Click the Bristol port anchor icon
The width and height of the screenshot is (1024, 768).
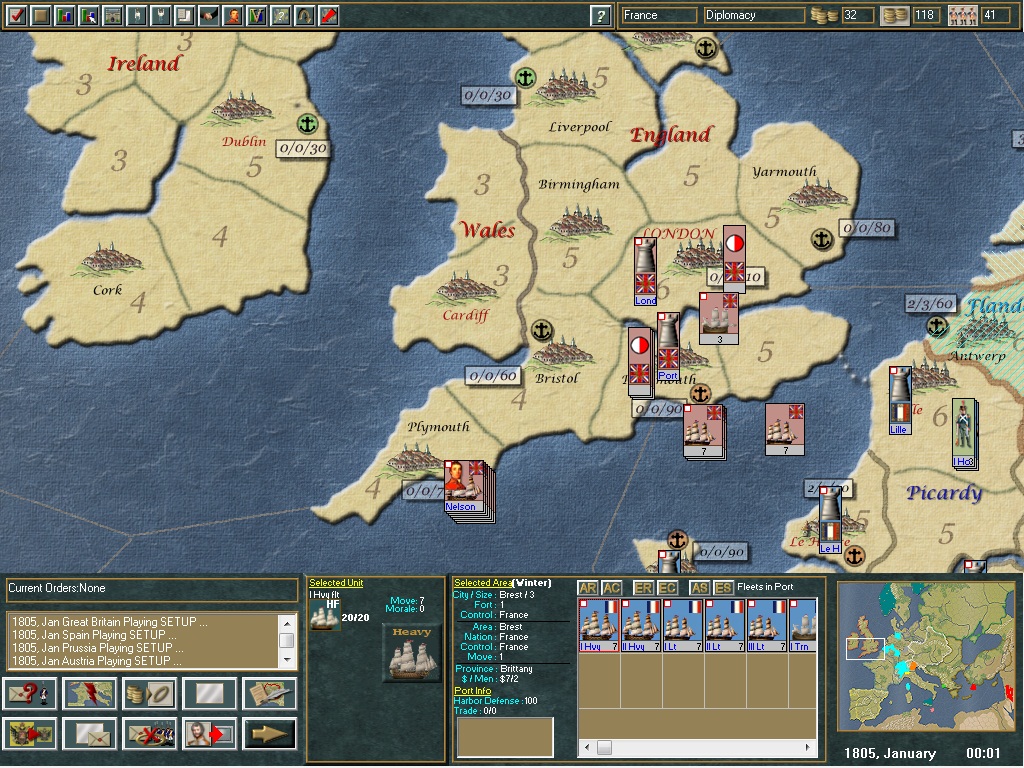[541, 330]
